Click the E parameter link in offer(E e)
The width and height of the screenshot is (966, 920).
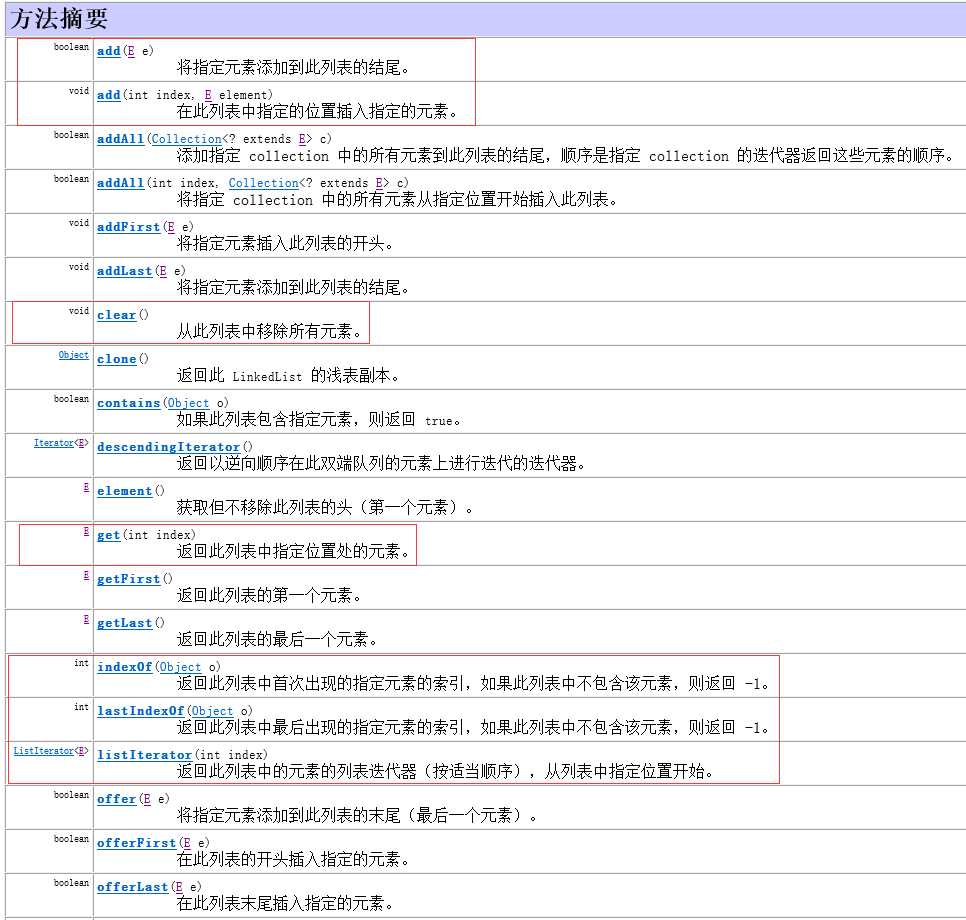[x=147, y=799]
